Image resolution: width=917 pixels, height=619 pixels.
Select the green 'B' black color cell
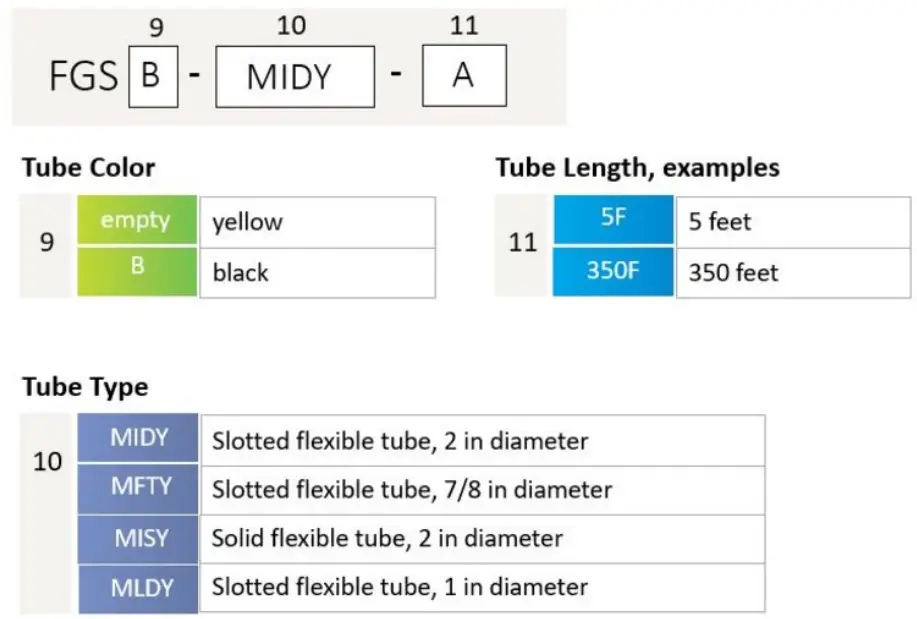tap(138, 271)
